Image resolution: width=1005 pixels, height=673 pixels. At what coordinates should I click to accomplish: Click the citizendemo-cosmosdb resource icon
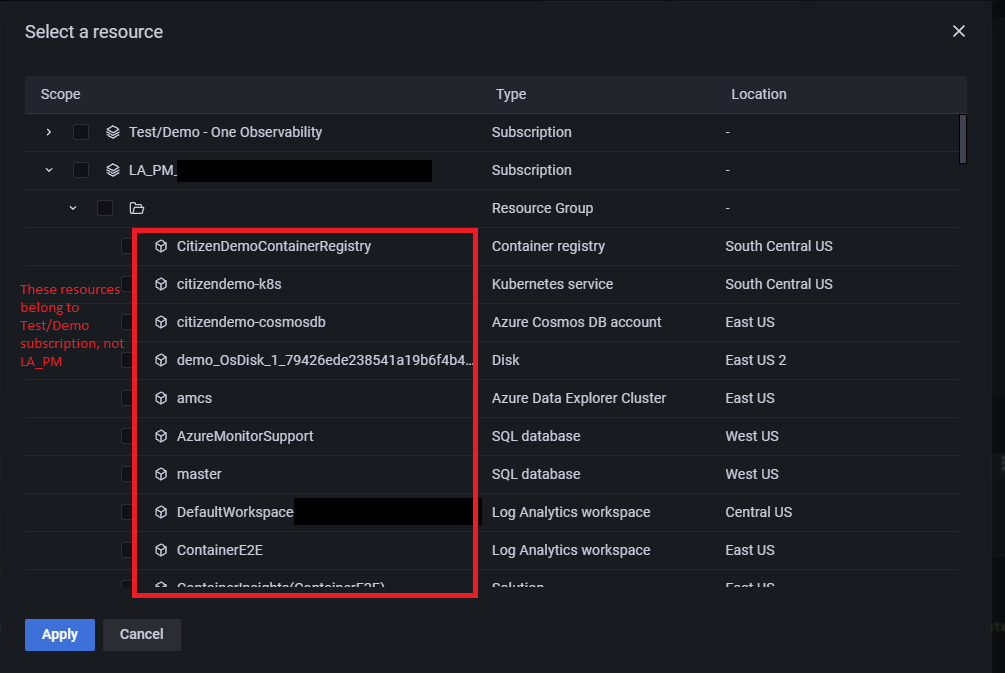(x=161, y=321)
